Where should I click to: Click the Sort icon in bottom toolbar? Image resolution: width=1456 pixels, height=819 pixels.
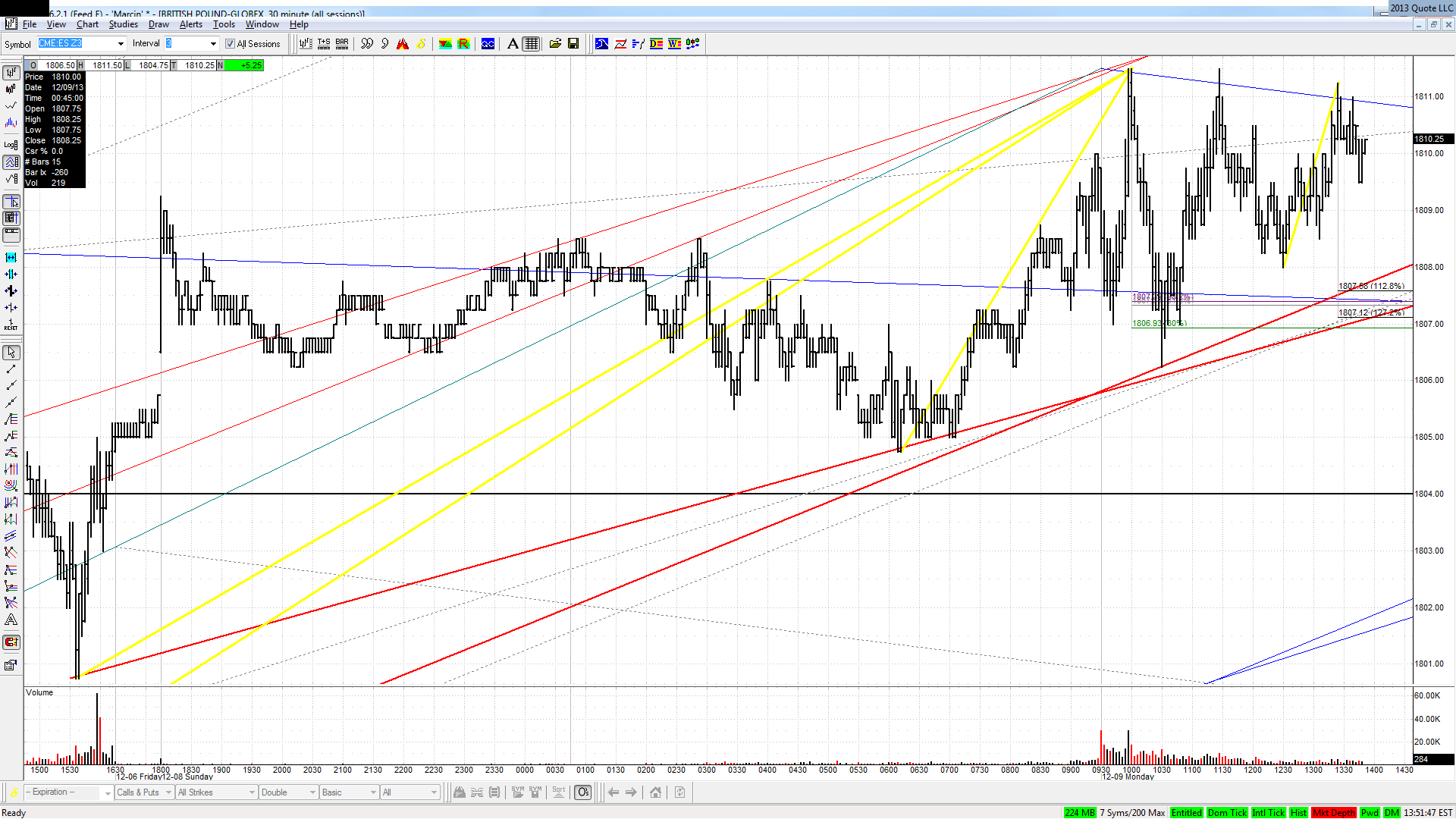pos(559,792)
